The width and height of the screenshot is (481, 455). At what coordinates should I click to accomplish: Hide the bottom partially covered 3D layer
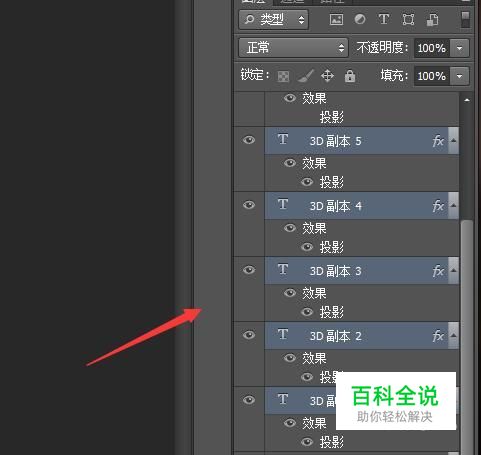[x=249, y=400]
